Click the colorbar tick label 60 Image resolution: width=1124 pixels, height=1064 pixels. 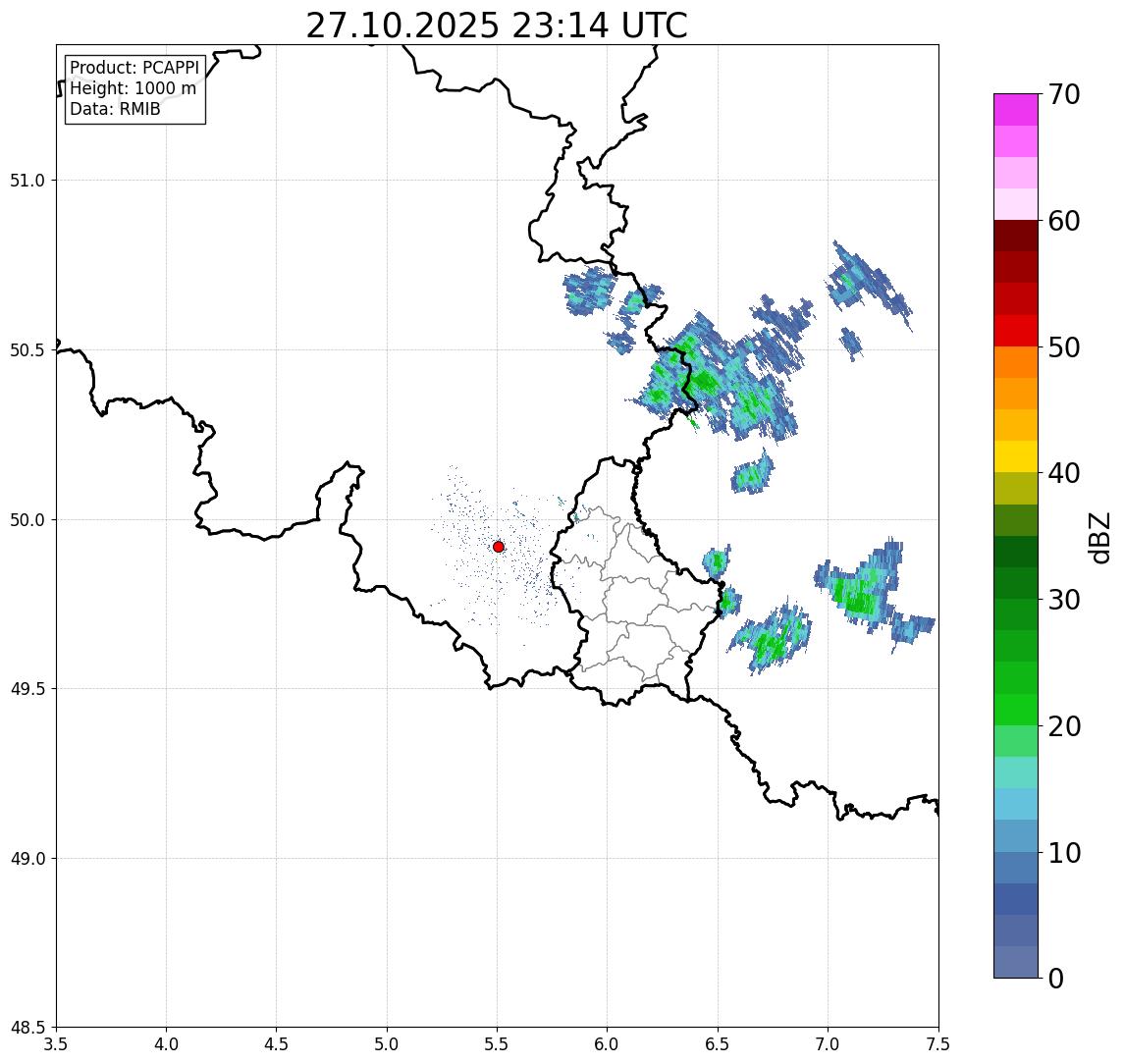point(1063,221)
